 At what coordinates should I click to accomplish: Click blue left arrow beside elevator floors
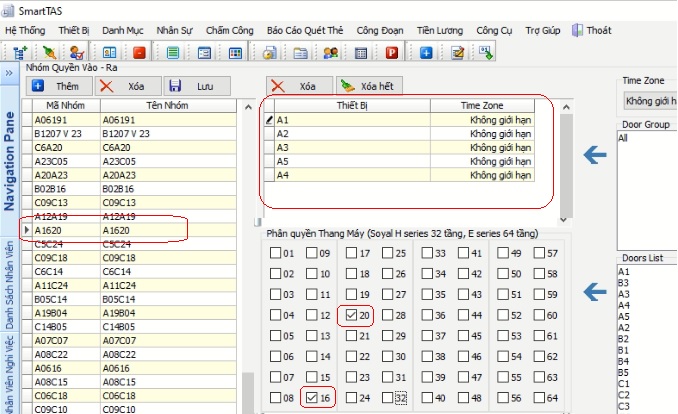[596, 291]
